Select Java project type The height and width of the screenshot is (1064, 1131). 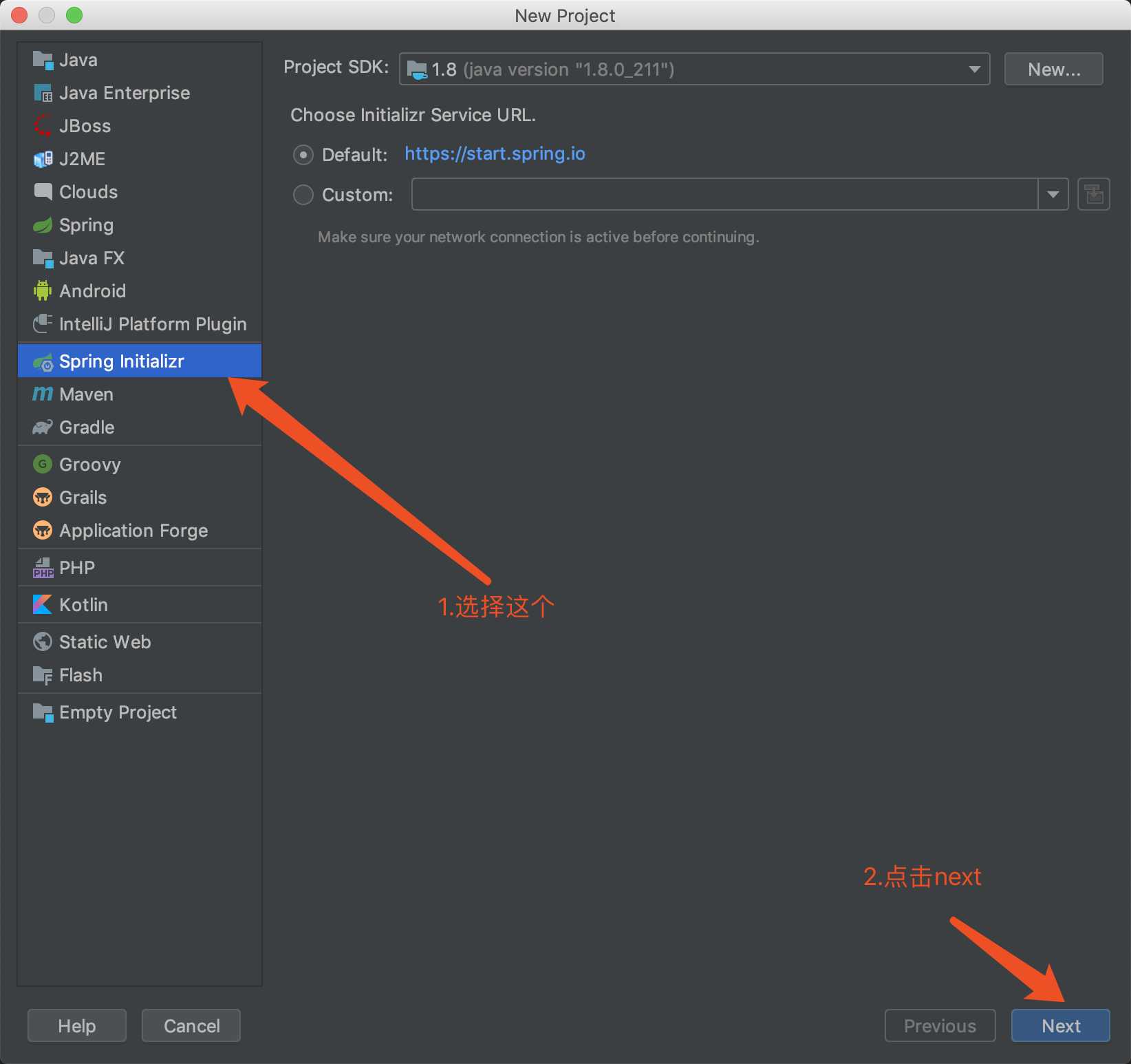140,60
